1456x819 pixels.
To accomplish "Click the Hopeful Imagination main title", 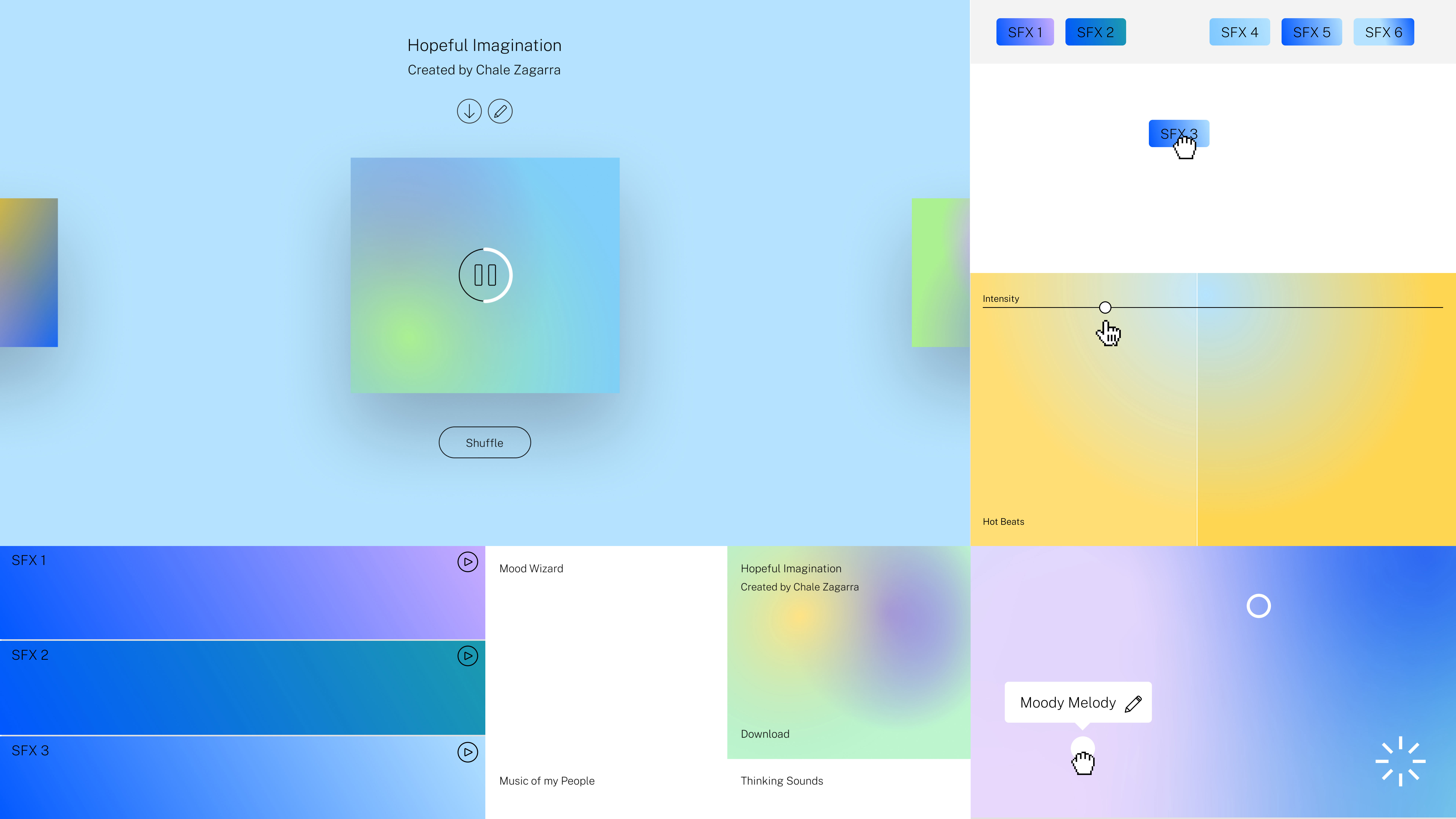I will pos(484,45).
